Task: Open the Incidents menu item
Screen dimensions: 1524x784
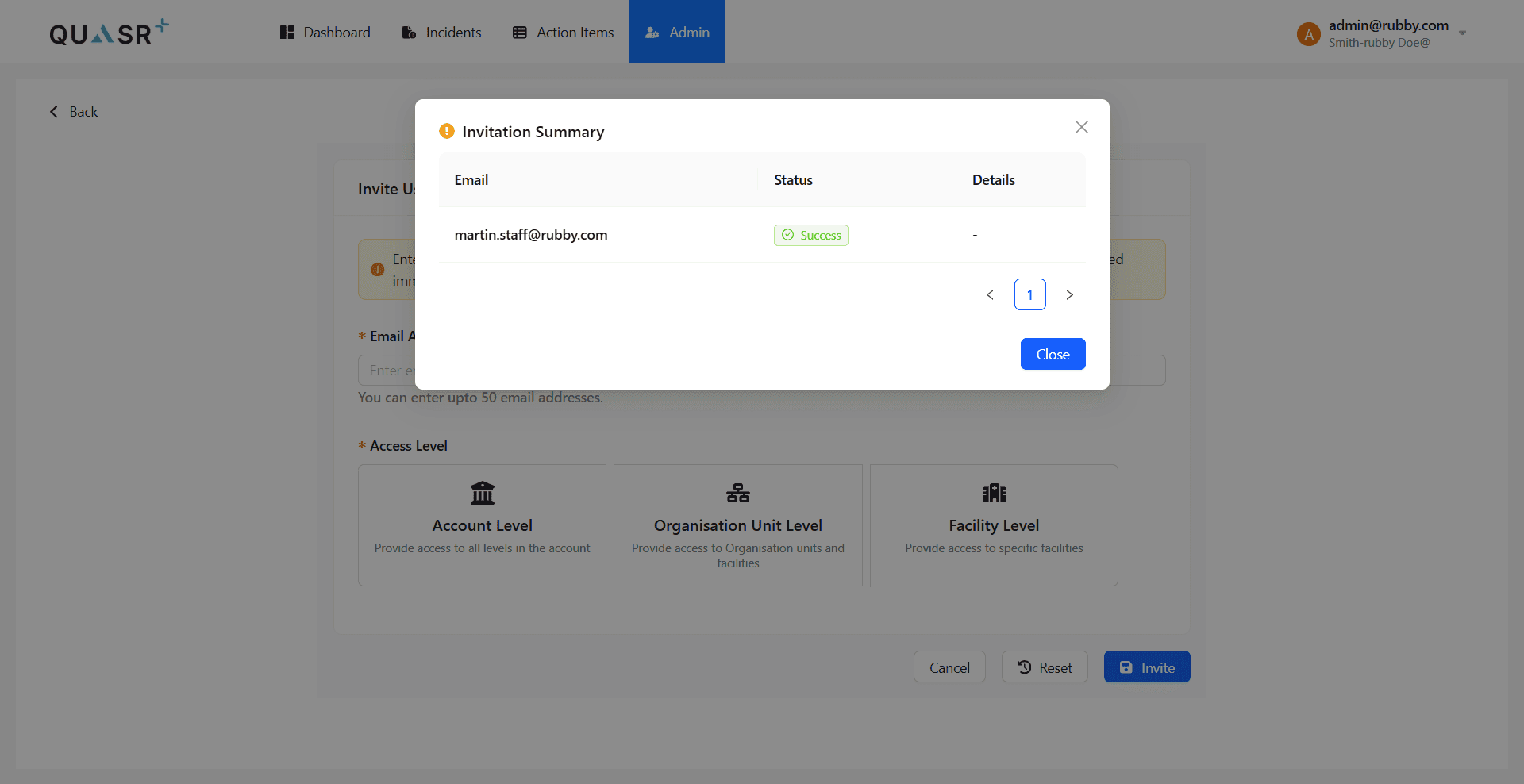Action: [x=441, y=33]
